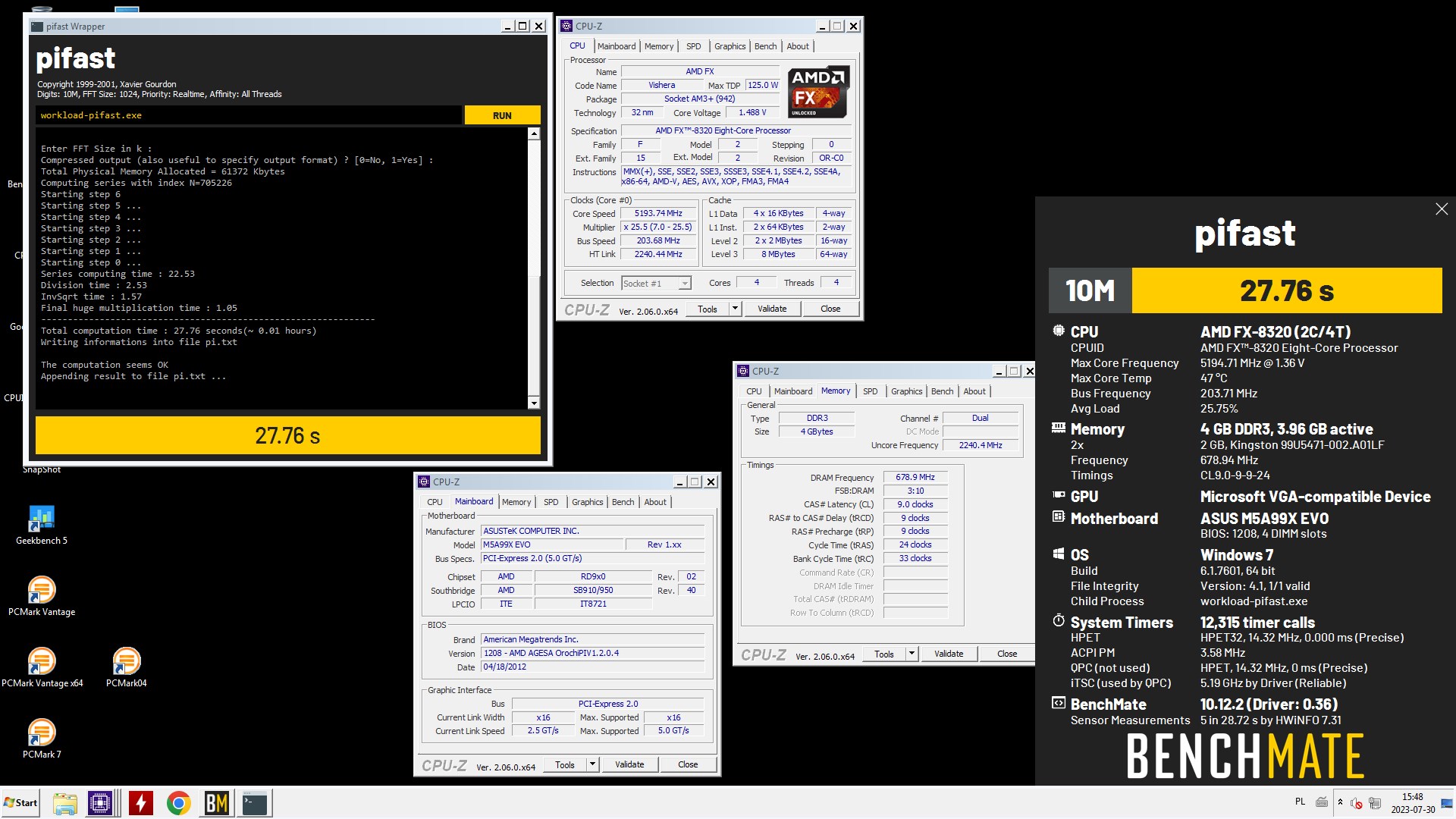Click scroll-up arrow of pifast output
The image size is (1456, 819).
tap(534, 133)
